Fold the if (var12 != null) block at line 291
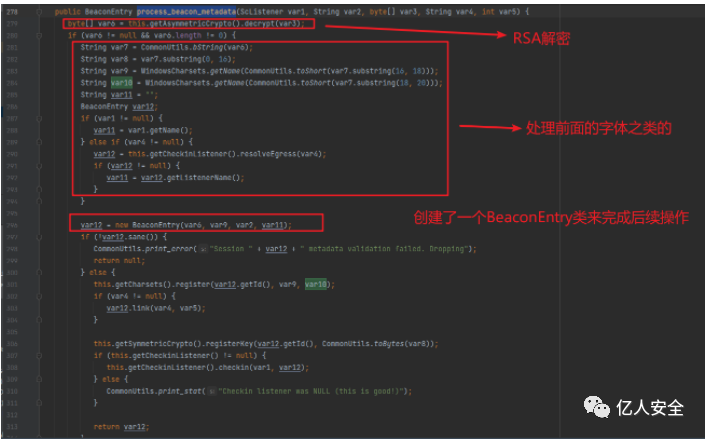Image resolution: width=707 pixels, height=439 pixels. point(39,165)
